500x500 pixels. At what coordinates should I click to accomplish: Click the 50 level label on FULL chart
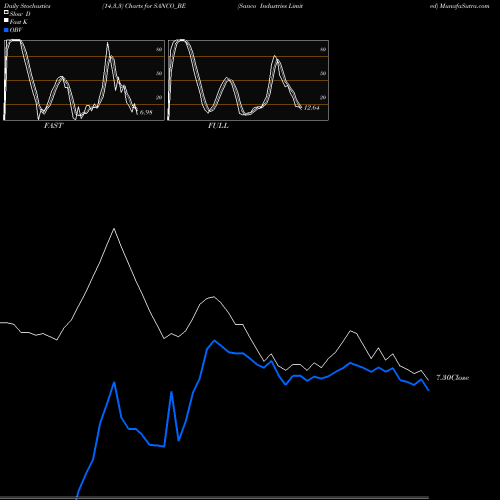click(323, 73)
